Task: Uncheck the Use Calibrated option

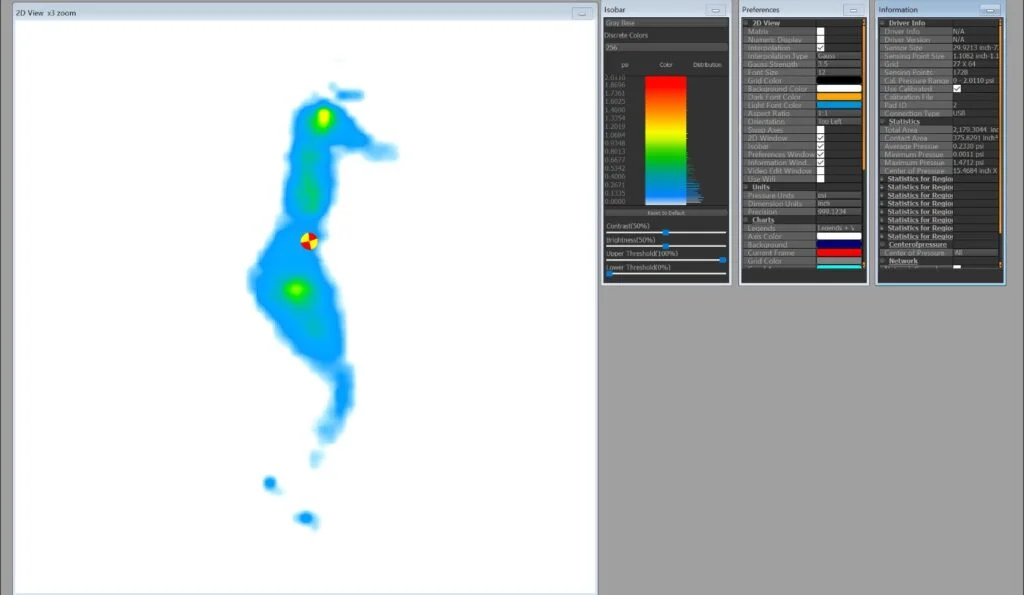Action: (957, 89)
